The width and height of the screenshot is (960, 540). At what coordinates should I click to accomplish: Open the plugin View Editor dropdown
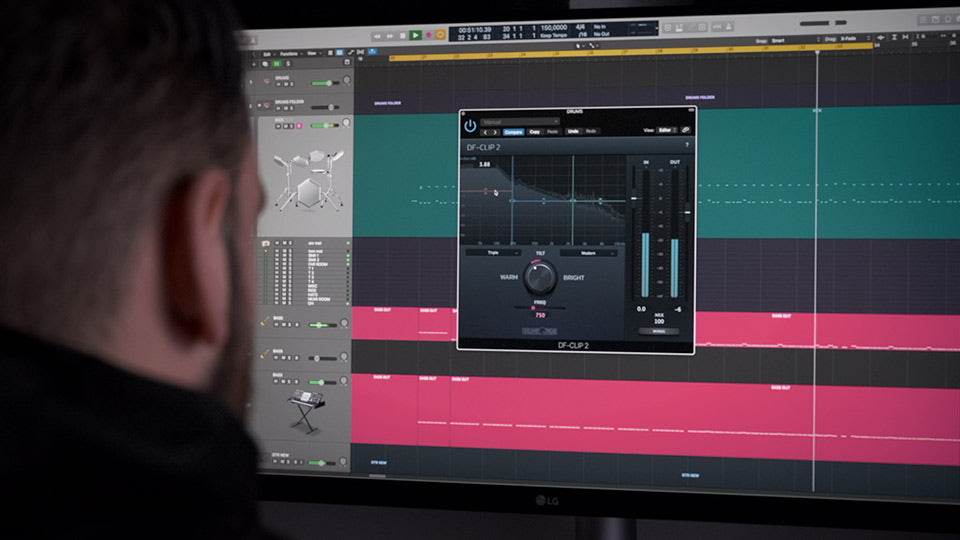(x=667, y=131)
